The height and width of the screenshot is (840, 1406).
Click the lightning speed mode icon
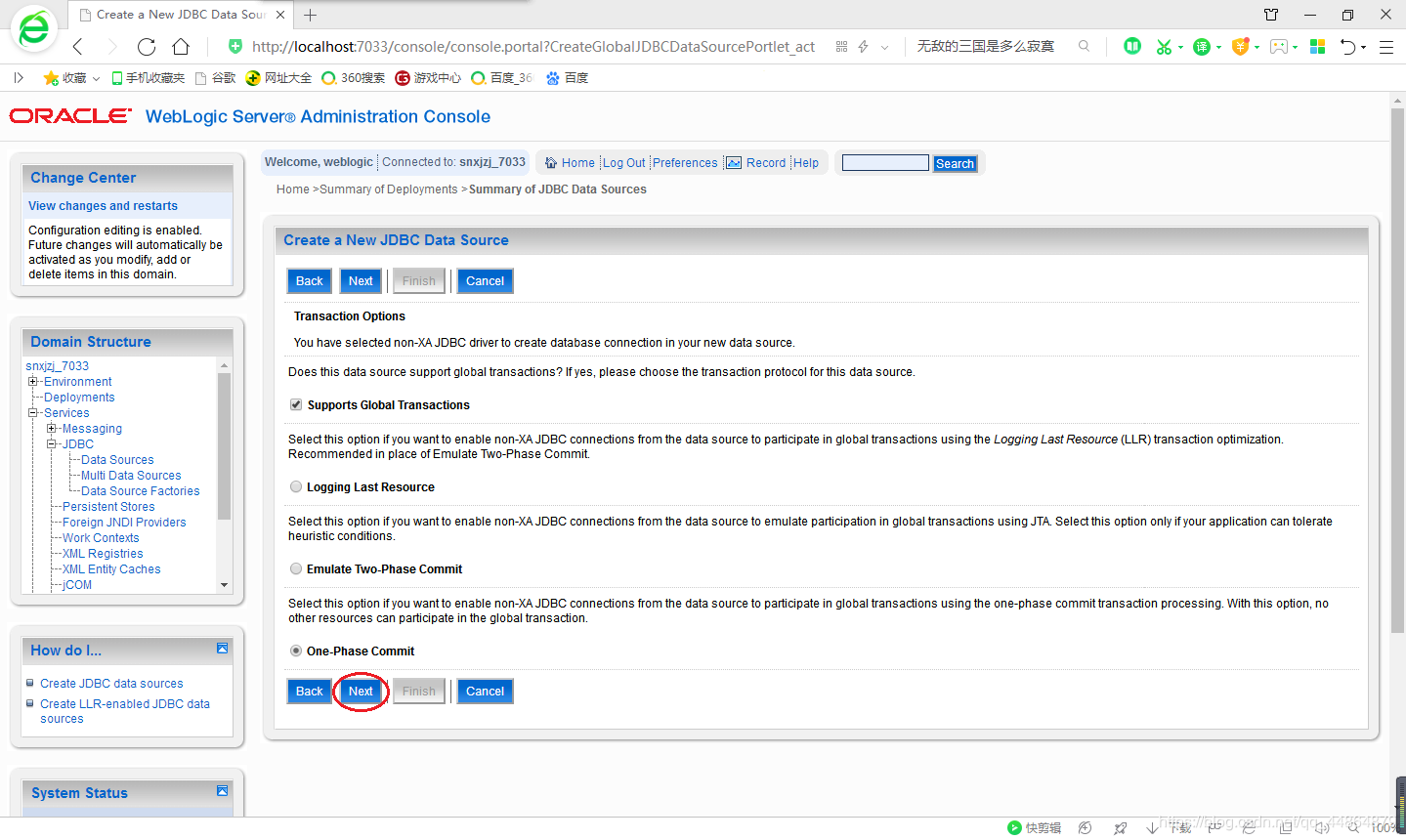click(x=863, y=46)
